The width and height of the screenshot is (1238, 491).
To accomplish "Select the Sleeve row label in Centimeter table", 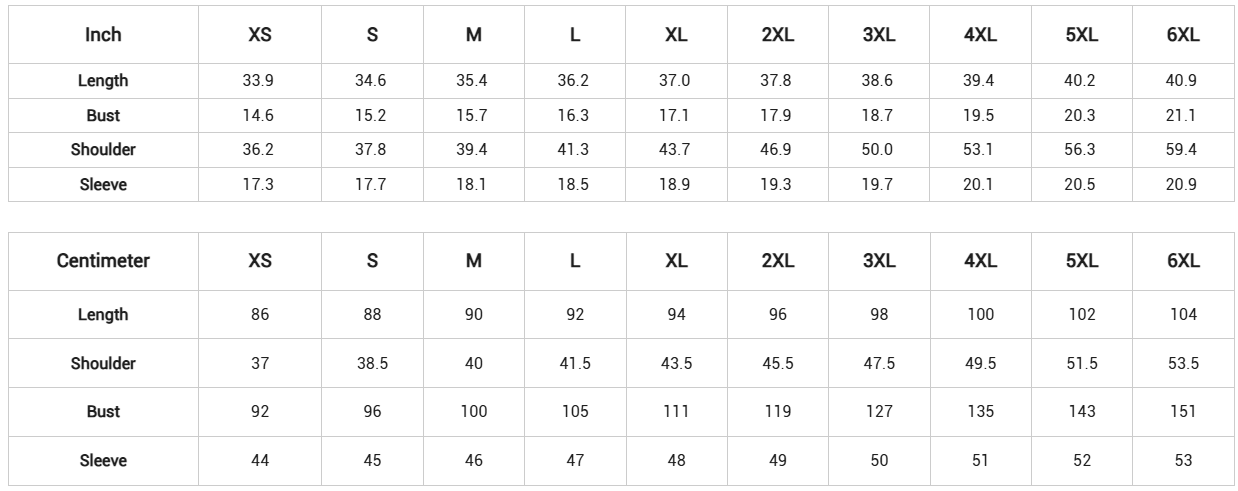I will (x=103, y=460).
